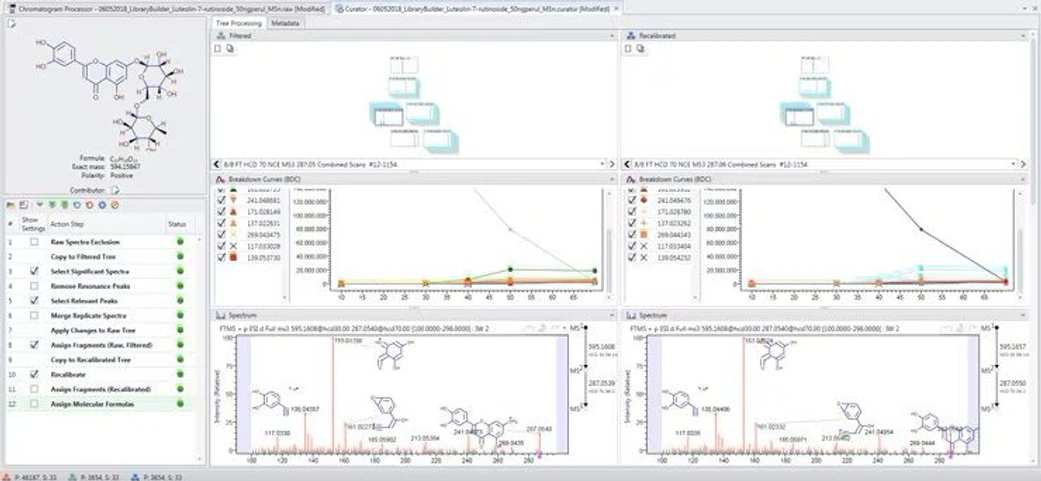Viewport: 1041px width, 481px height.
Task: Close the Curator document tab
Action: click(x=616, y=8)
